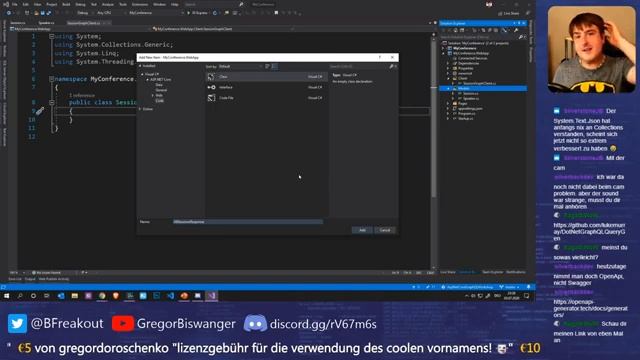Select the Data category in dialog tree

159,85
